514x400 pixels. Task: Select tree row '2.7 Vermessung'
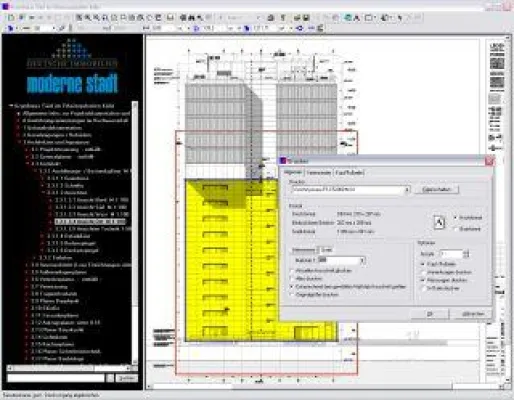[x=49, y=287]
